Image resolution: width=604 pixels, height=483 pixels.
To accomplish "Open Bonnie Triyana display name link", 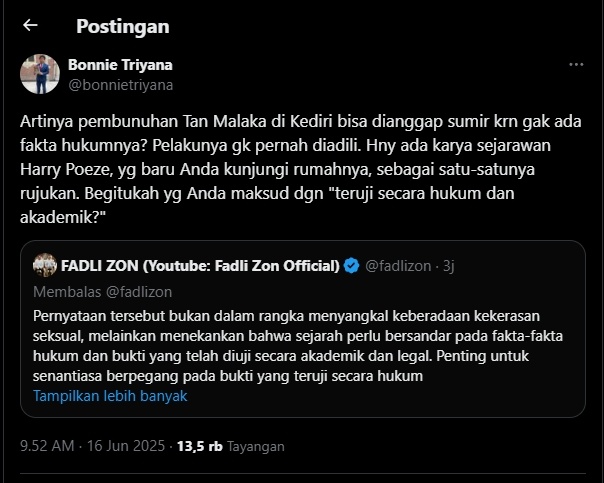I will [x=120, y=65].
